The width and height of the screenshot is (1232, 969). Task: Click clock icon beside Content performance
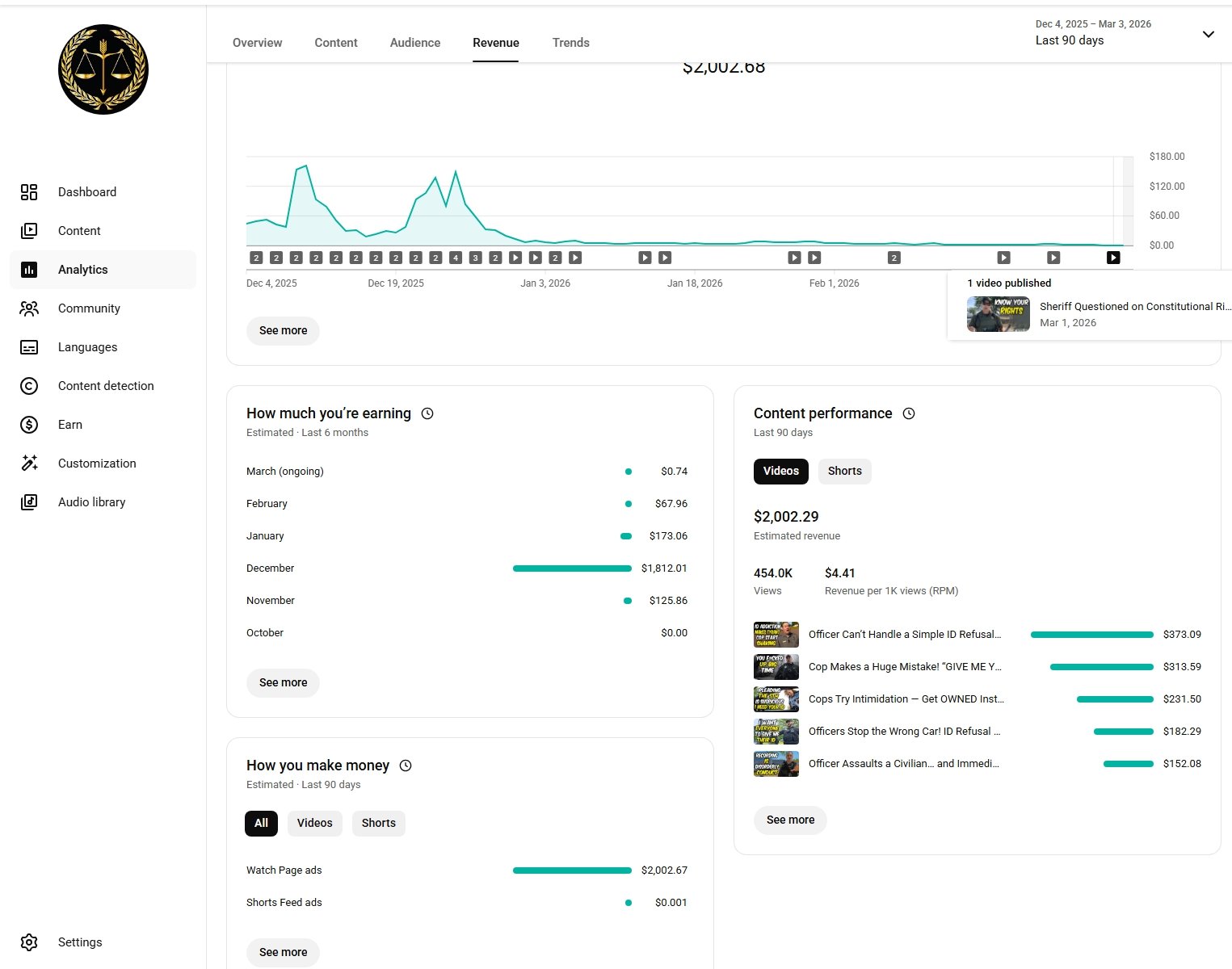(909, 413)
